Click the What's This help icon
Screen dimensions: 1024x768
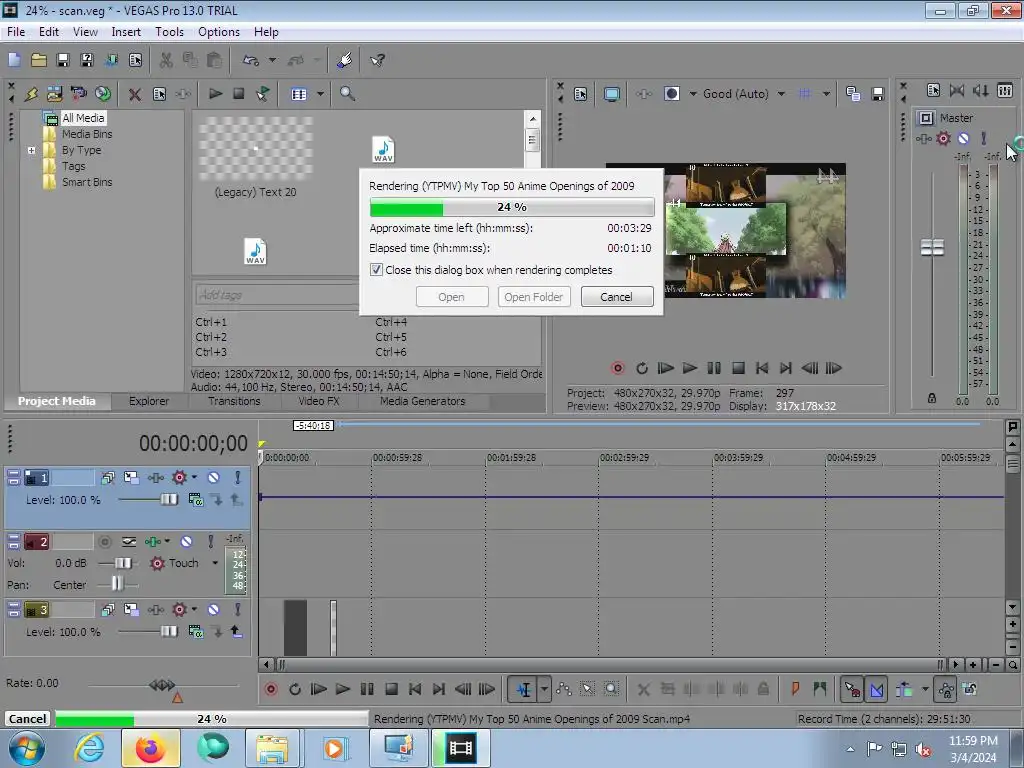377,60
